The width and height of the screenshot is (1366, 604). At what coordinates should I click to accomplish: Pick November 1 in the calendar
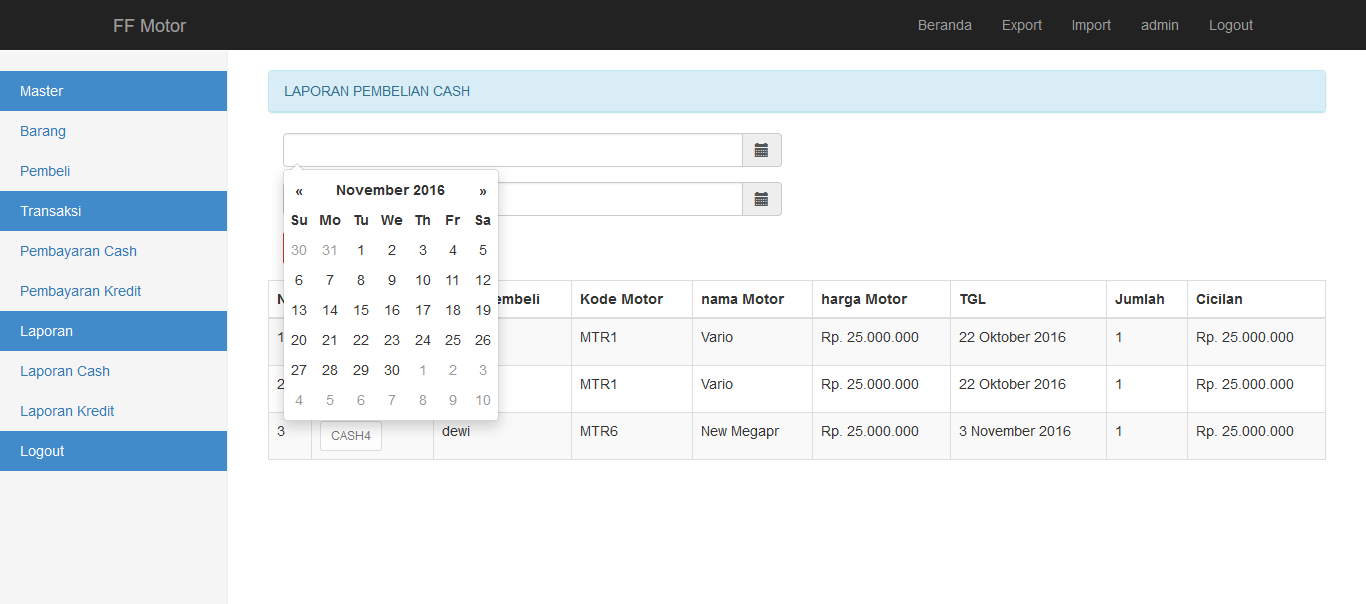(361, 251)
